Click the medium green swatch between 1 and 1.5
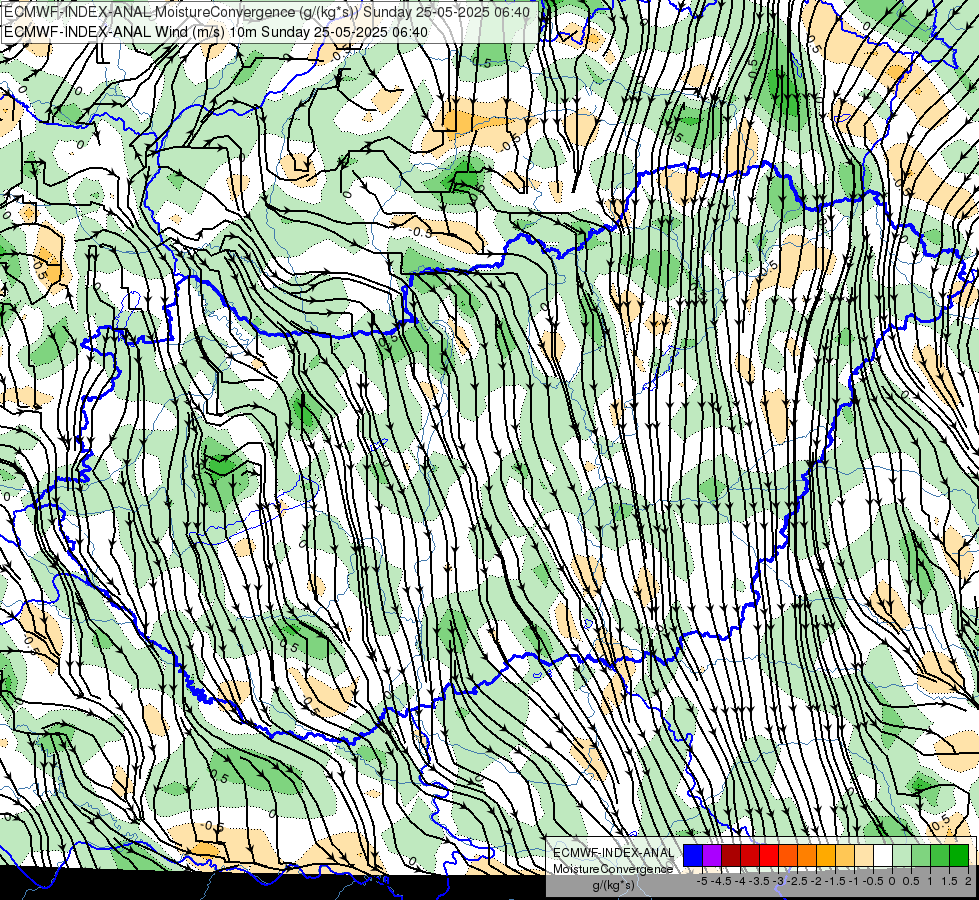The image size is (979, 900). click(x=940, y=855)
